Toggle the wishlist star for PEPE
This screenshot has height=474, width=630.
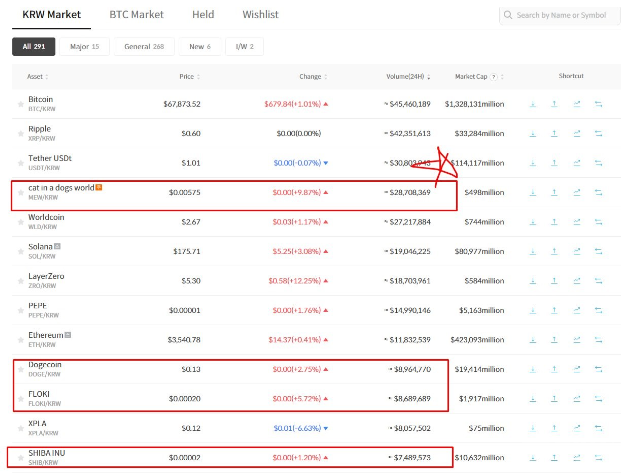tap(20, 311)
